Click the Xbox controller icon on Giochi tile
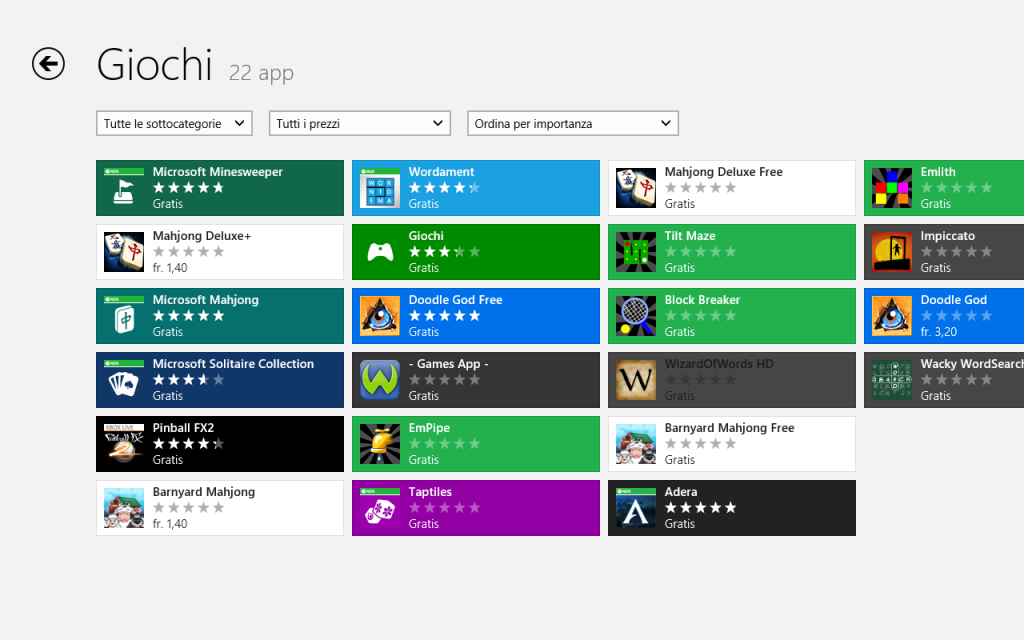Screen dimensions: 1024x640 coord(380,252)
